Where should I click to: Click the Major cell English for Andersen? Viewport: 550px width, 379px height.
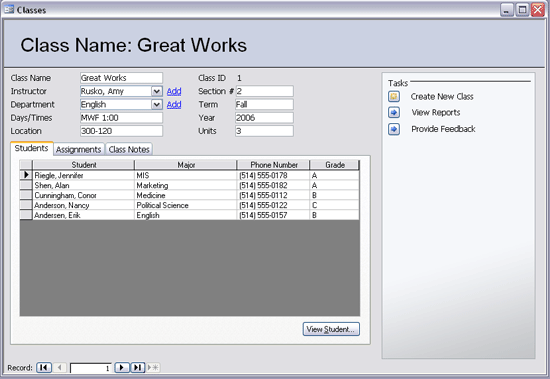(186, 215)
